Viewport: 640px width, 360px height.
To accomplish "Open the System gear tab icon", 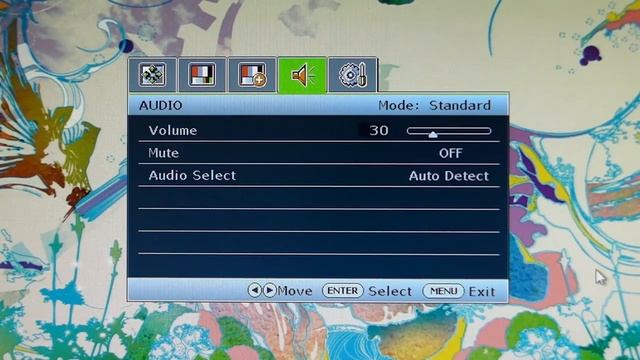I will coord(353,75).
